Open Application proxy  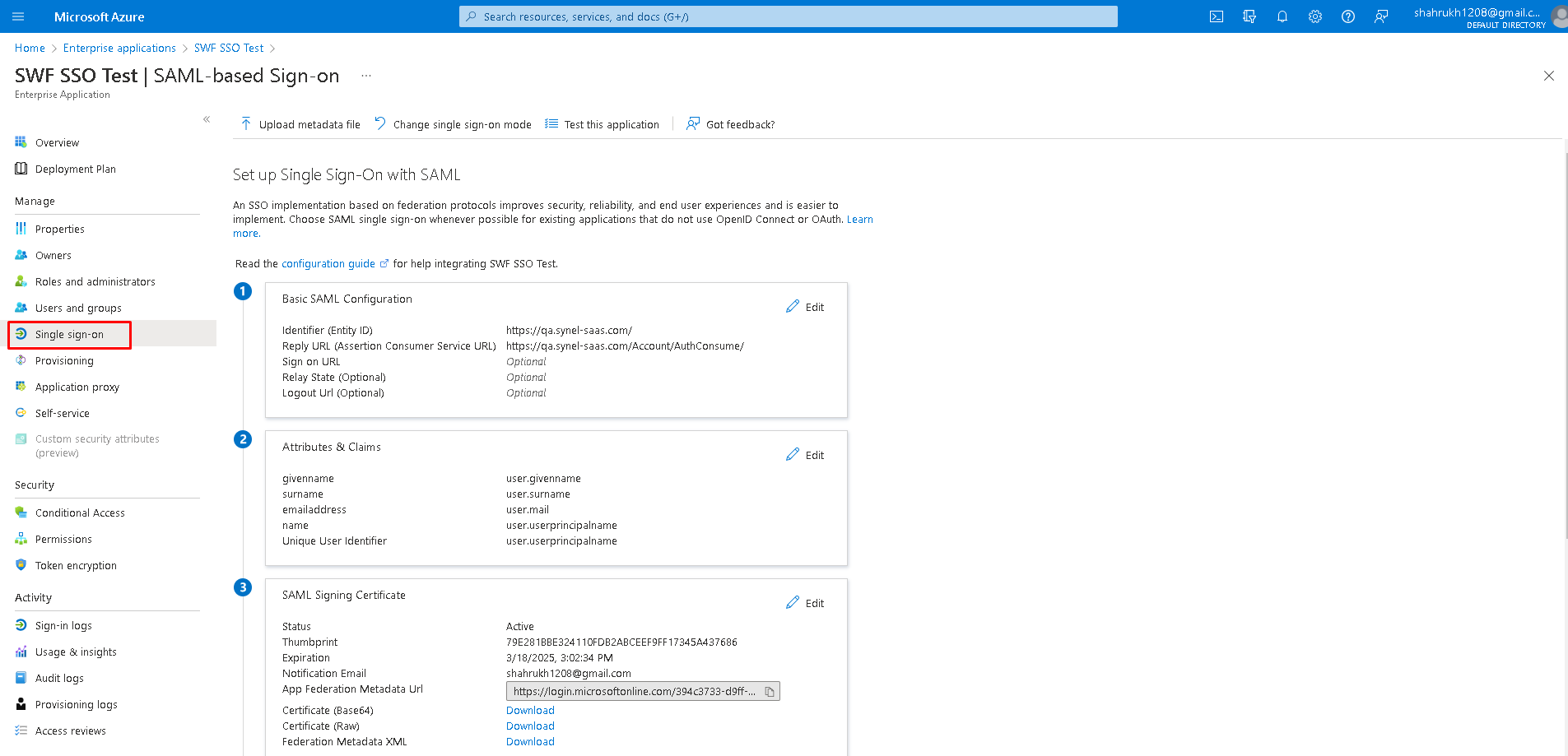tap(77, 387)
